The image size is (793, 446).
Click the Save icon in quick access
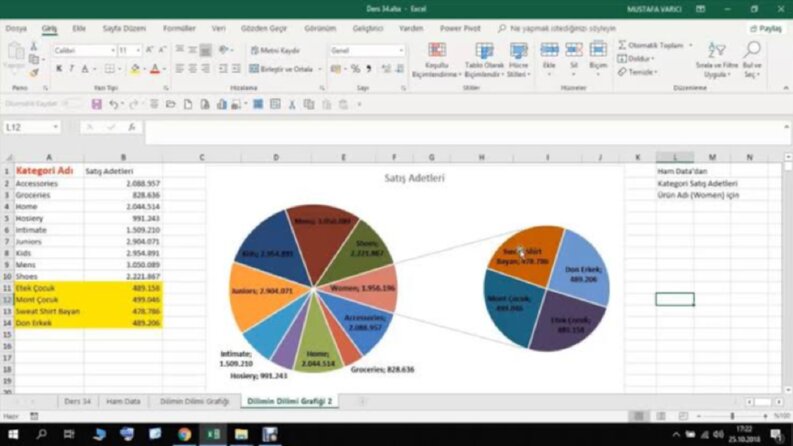pos(97,104)
